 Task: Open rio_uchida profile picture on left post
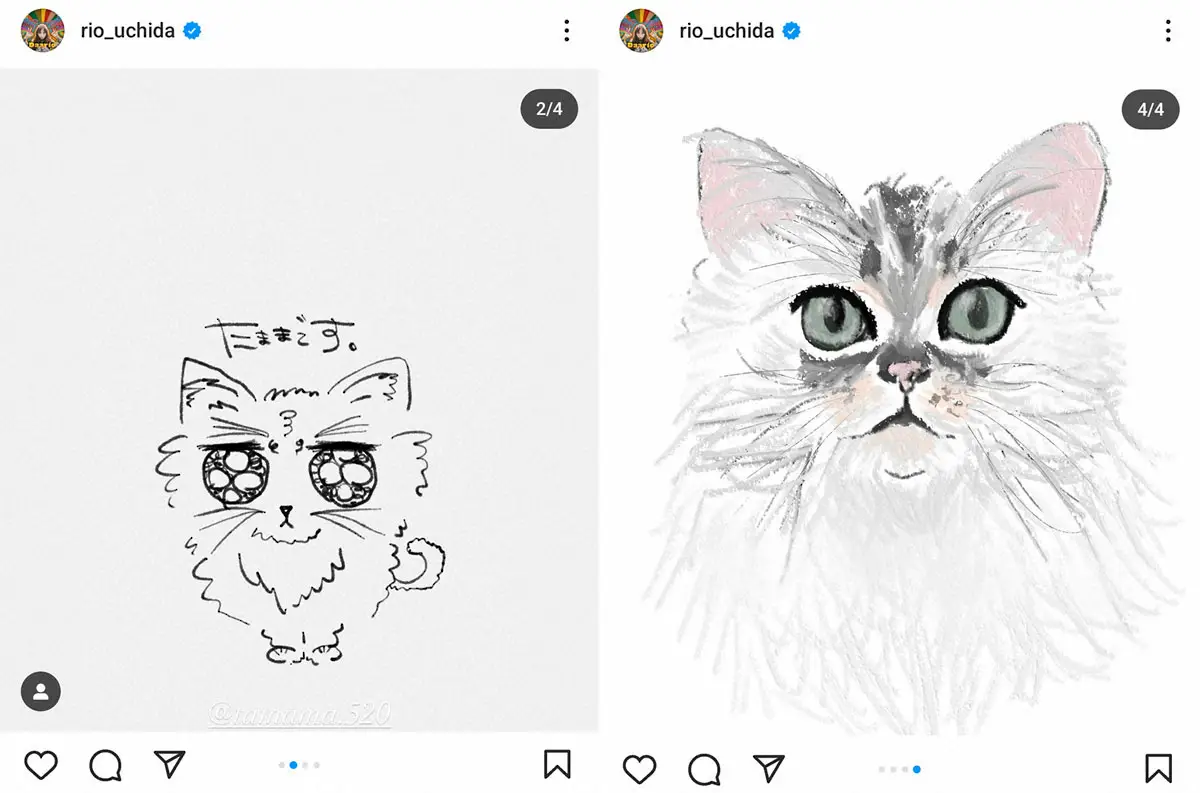[x=42, y=31]
